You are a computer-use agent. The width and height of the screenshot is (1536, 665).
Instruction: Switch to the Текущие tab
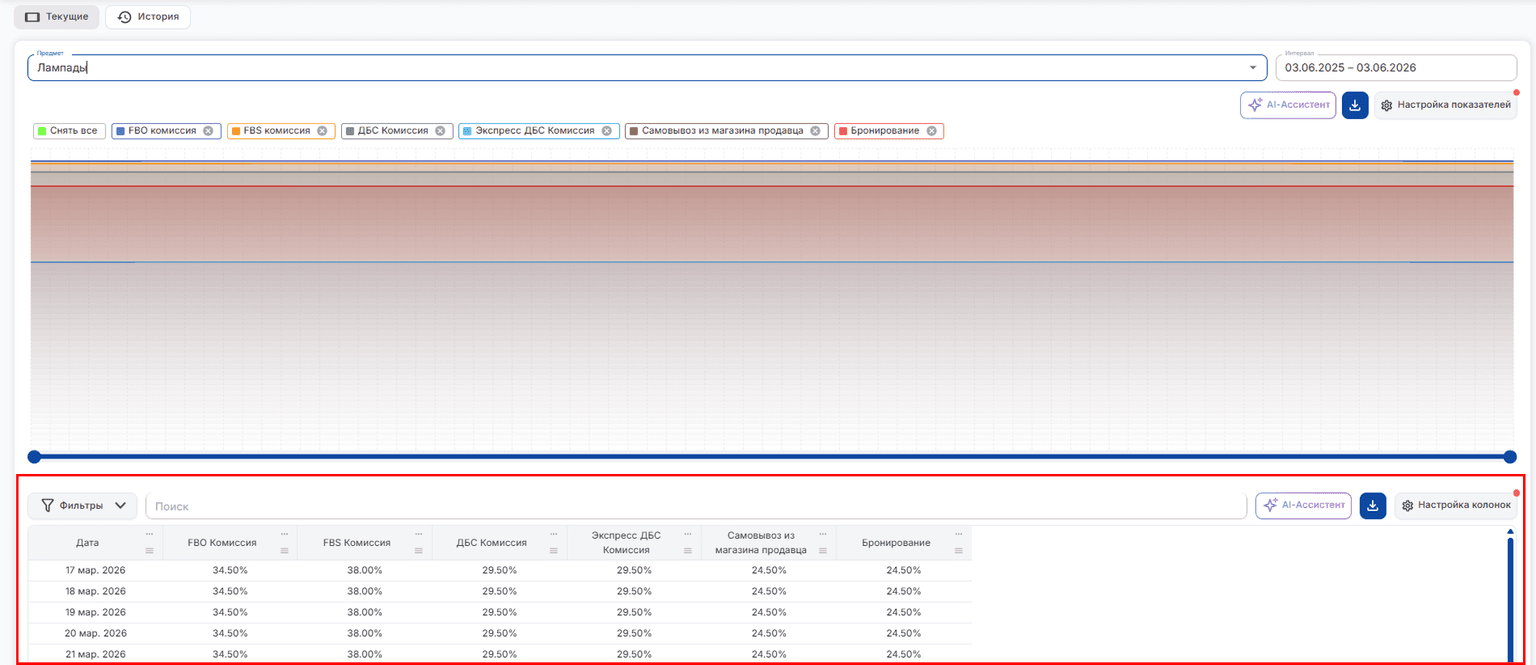point(57,17)
